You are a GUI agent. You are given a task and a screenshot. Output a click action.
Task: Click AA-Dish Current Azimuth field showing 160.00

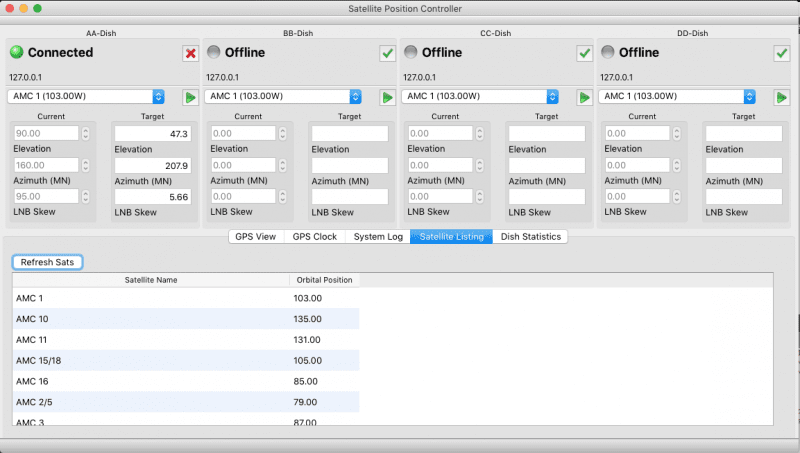[46, 165]
